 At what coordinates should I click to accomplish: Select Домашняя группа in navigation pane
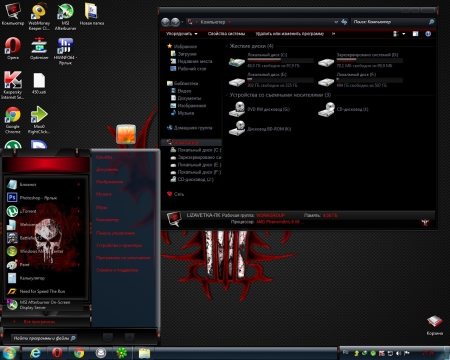pos(189,128)
